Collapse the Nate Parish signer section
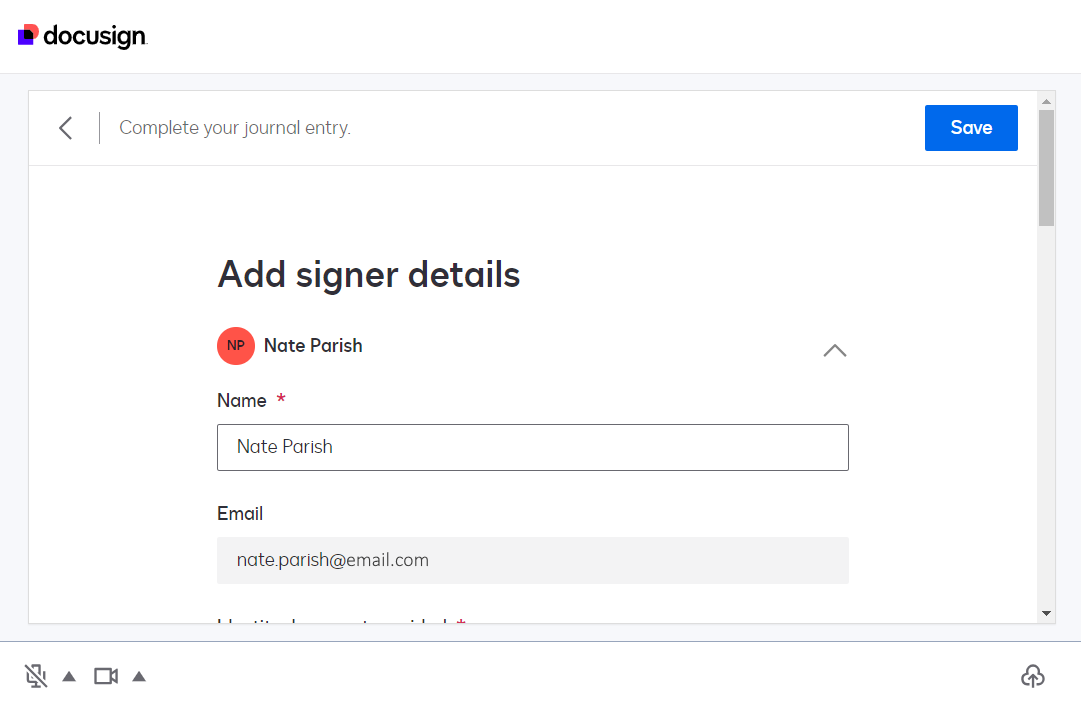Viewport: 1081px width, 706px height. coord(835,351)
